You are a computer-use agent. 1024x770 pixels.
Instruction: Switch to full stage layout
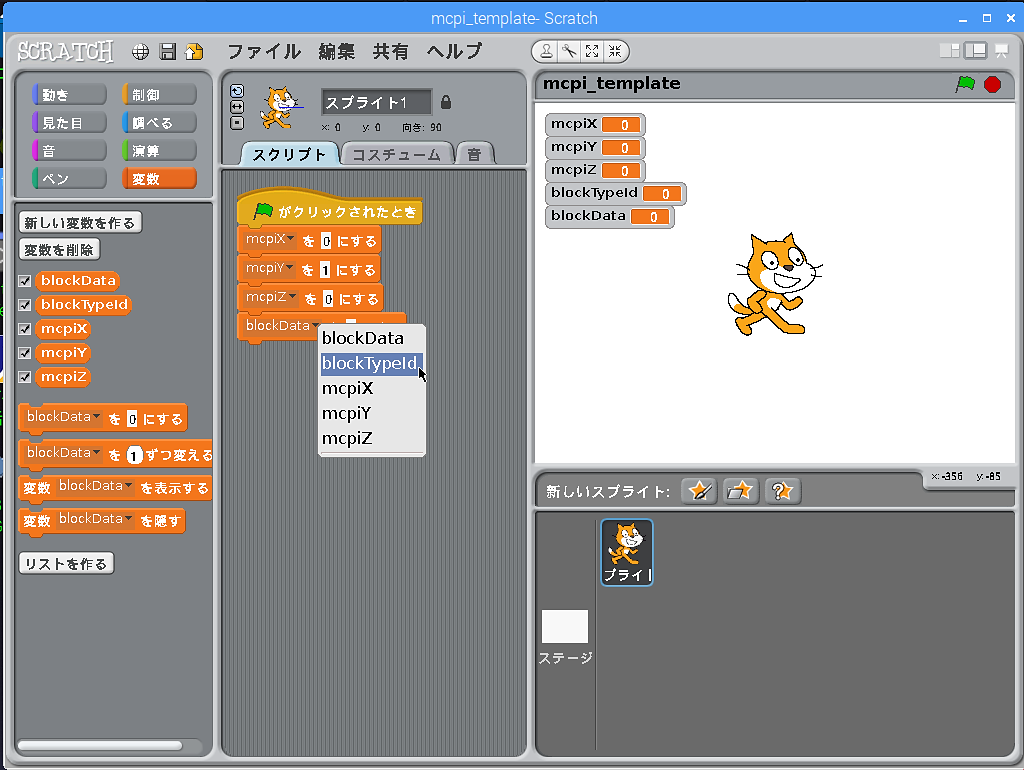976,51
